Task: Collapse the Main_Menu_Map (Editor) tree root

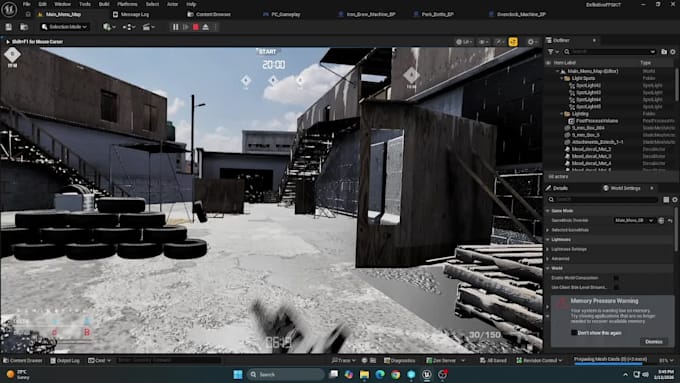Action: (x=557, y=71)
